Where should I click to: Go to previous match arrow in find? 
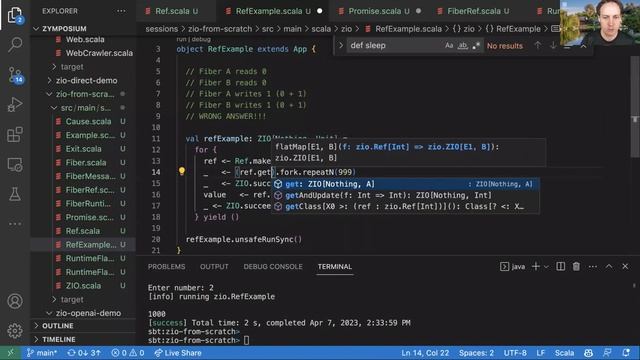[x=538, y=45]
